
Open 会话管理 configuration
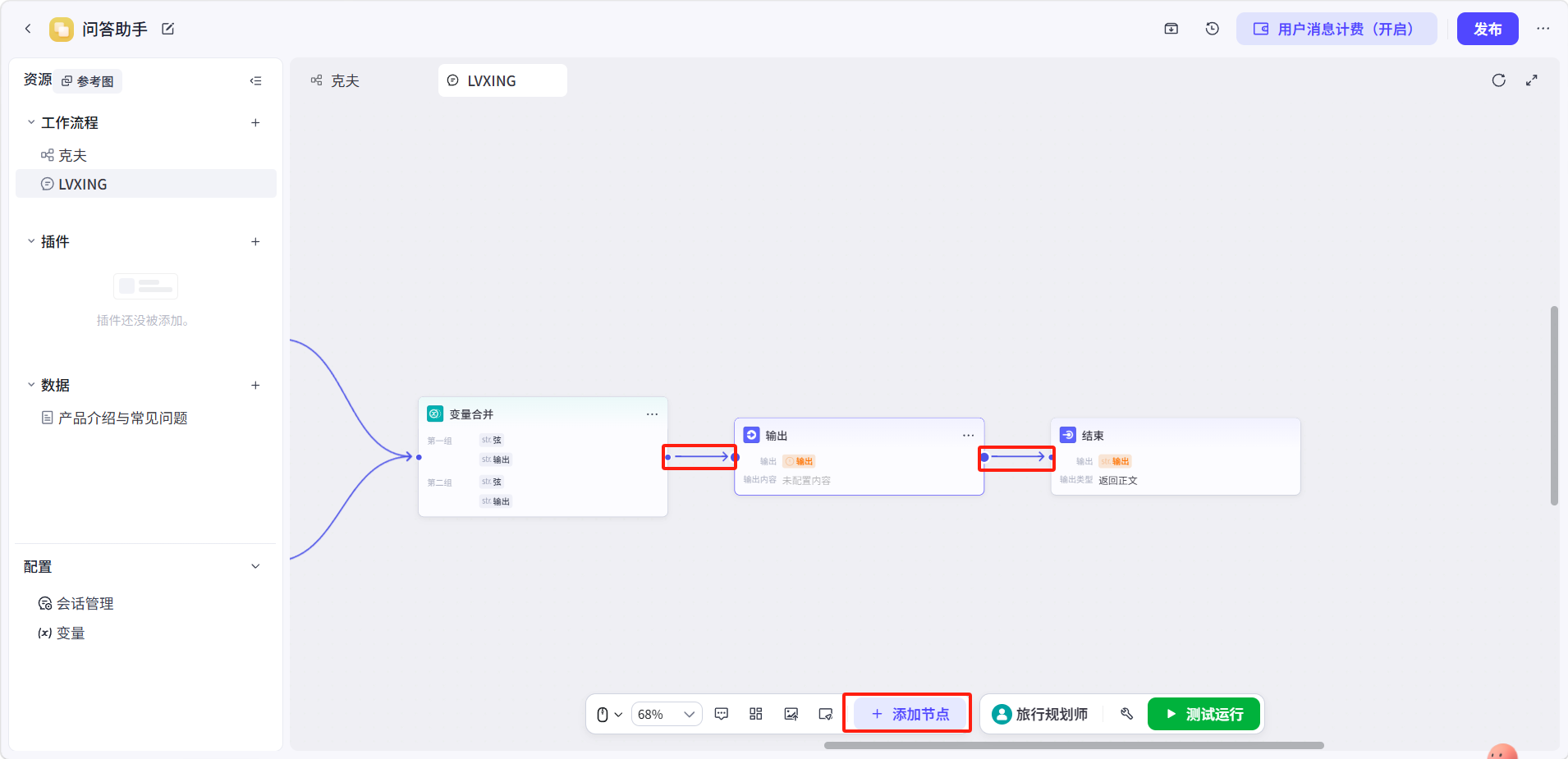coord(76,604)
